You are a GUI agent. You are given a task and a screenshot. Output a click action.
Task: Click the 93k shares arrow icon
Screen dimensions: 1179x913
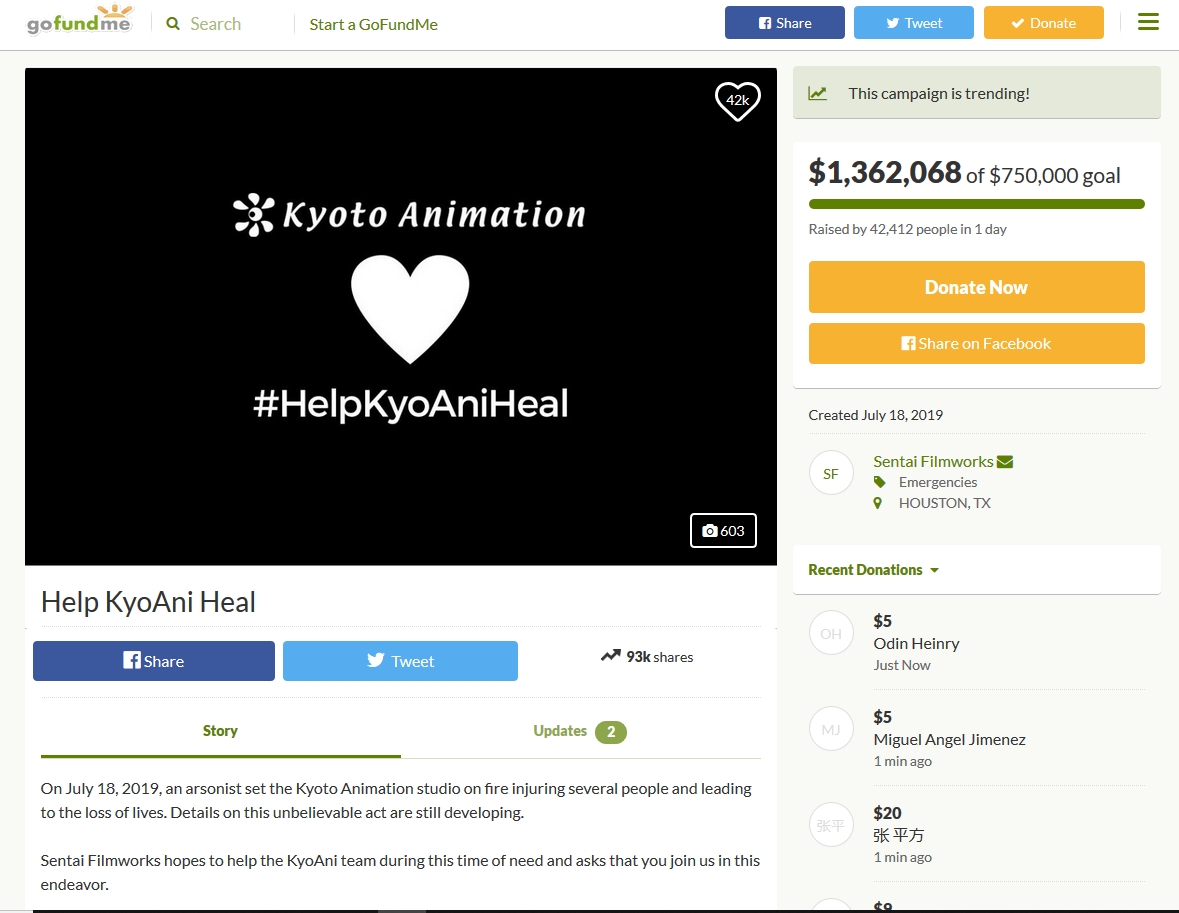tap(611, 656)
